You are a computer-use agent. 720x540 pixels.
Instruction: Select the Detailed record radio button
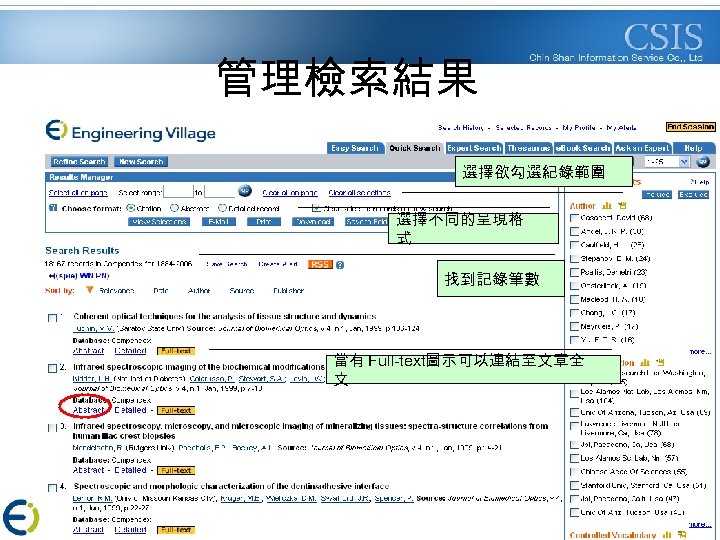click(222, 208)
